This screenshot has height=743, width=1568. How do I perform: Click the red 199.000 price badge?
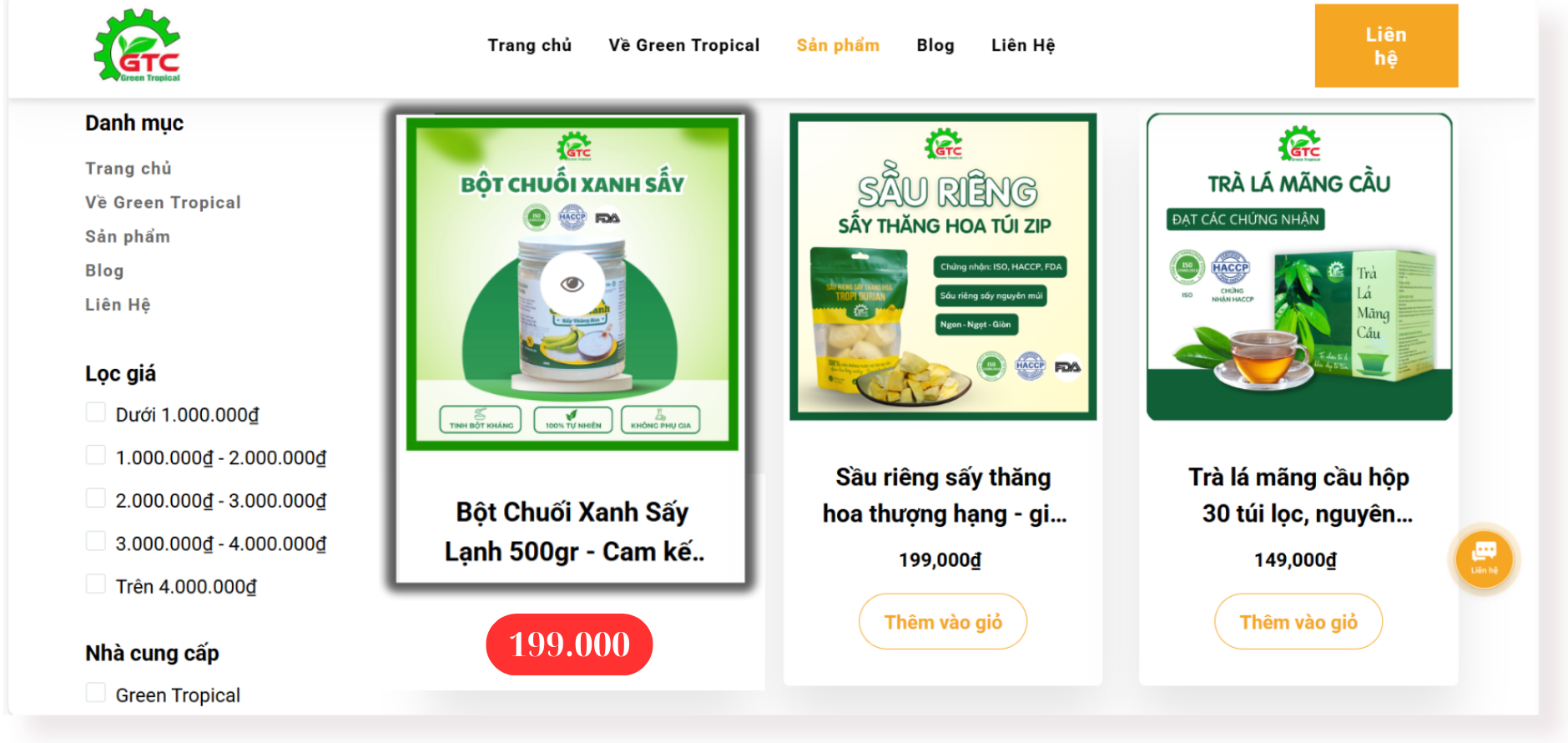point(569,644)
